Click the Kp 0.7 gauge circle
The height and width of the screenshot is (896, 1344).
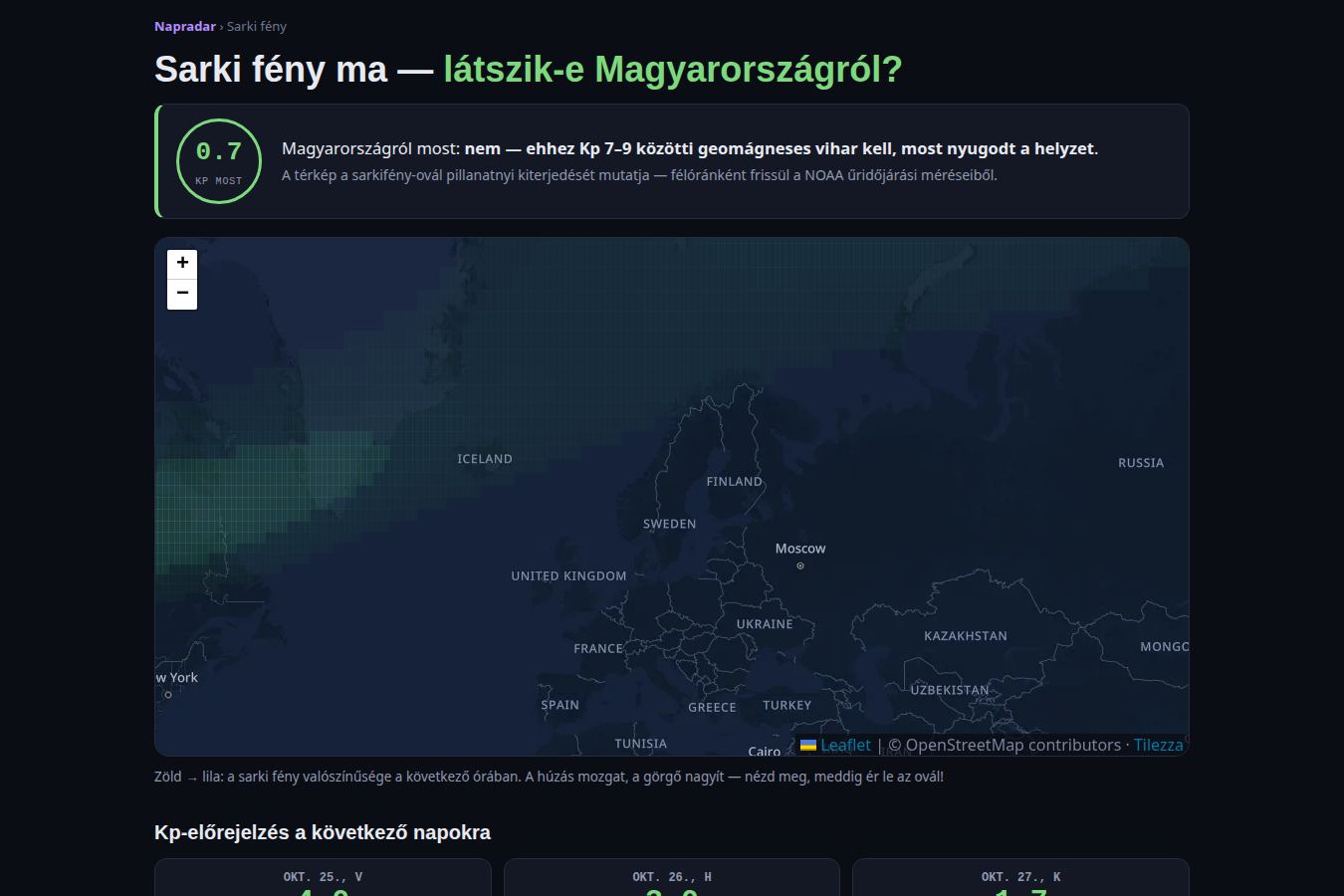point(219,161)
